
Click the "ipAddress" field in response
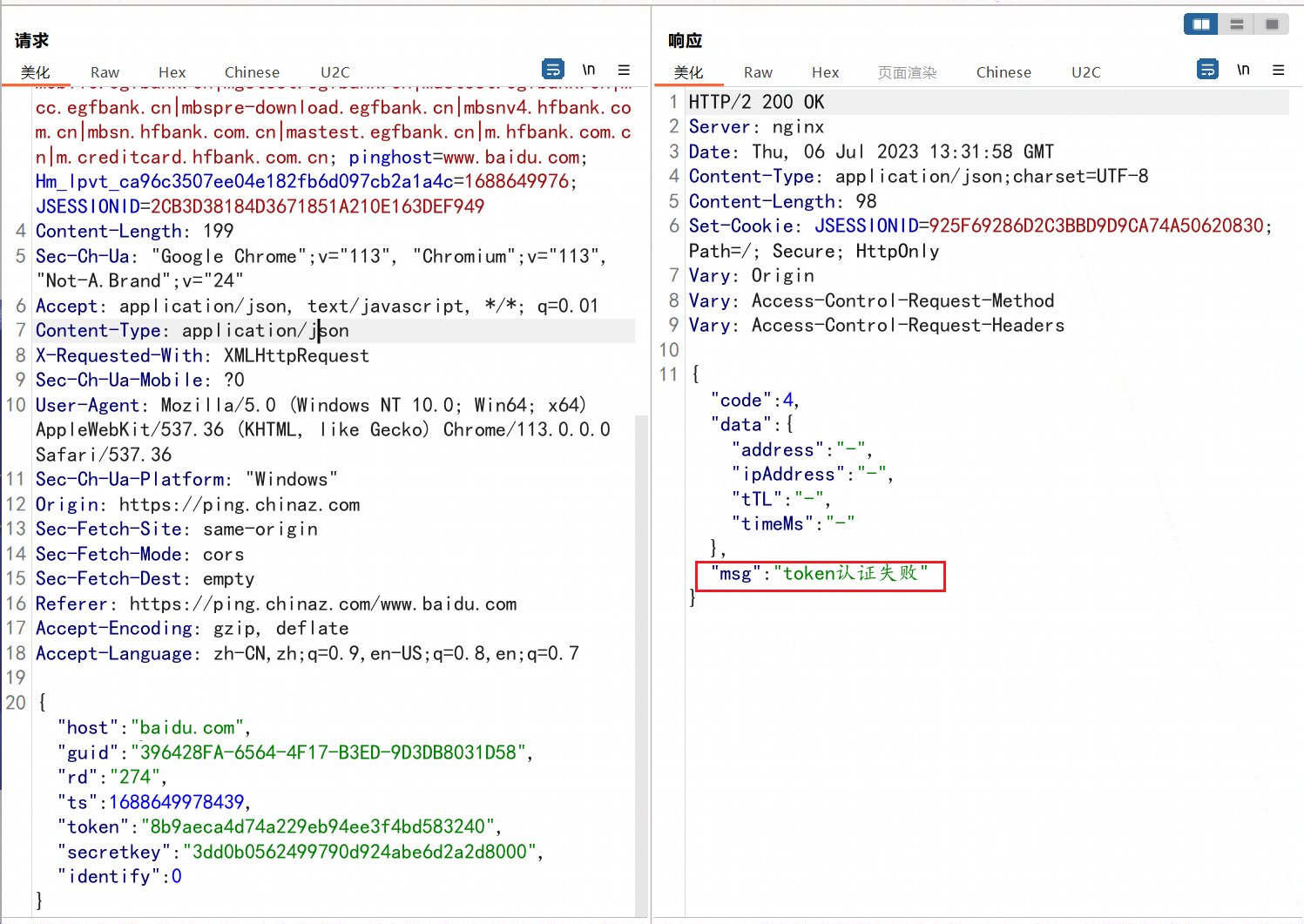tap(812, 474)
